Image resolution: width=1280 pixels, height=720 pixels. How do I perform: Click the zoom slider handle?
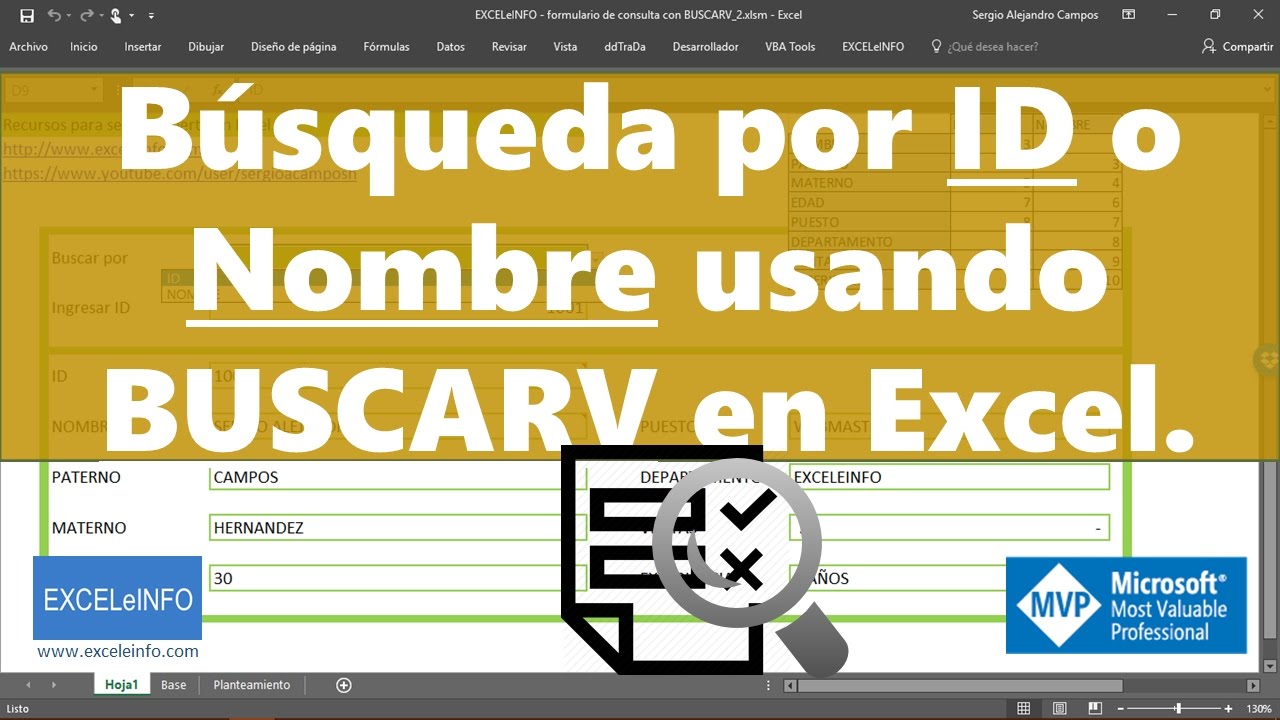1178,708
